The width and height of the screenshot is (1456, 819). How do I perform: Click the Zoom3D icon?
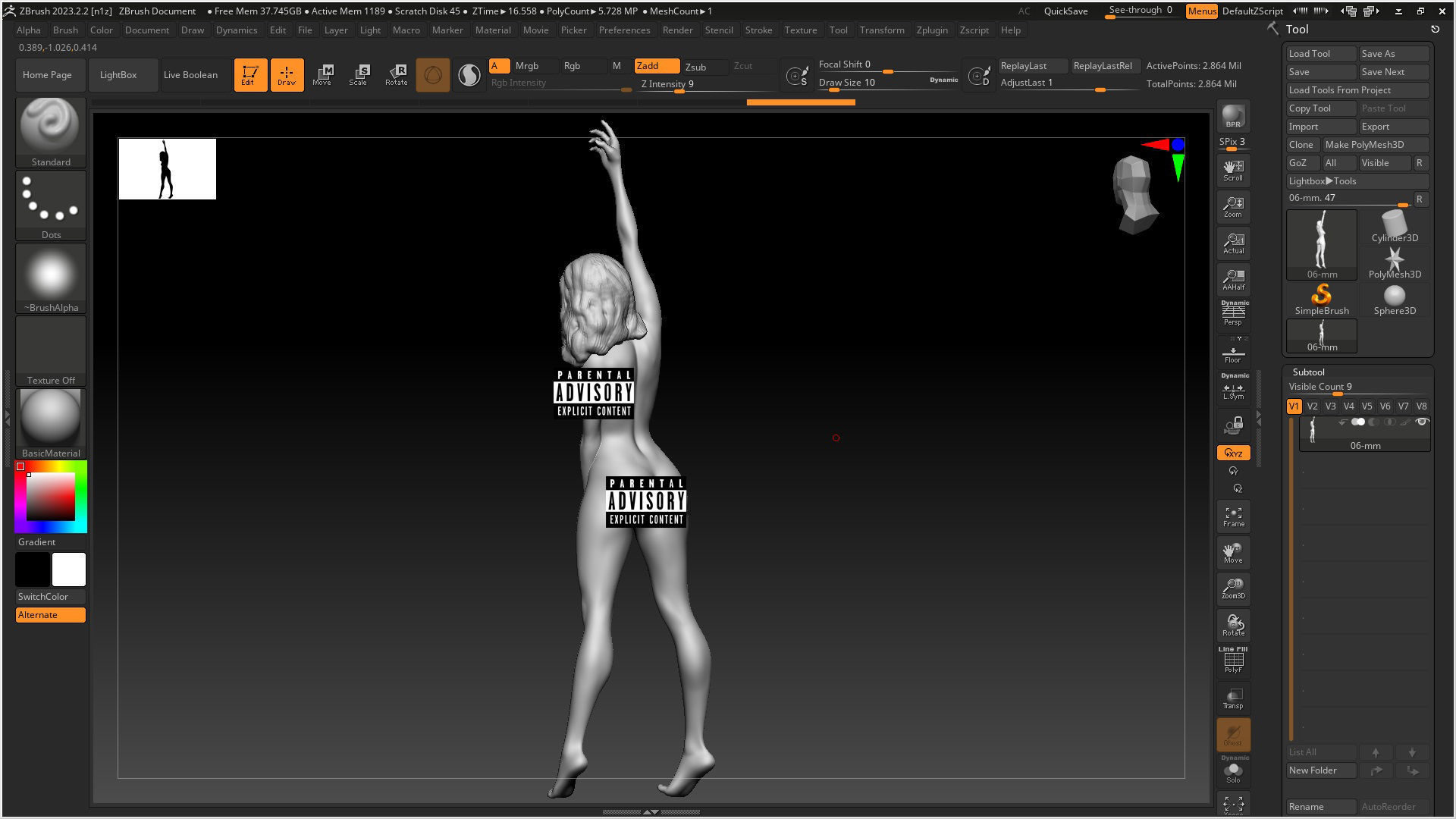point(1233,588)
